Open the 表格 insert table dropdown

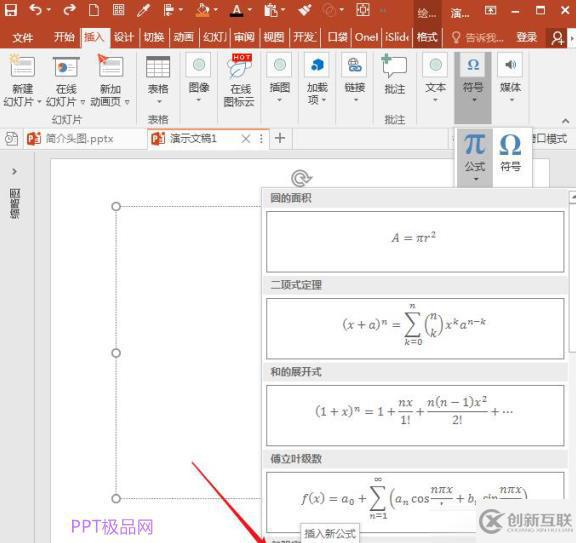point(158,79)
